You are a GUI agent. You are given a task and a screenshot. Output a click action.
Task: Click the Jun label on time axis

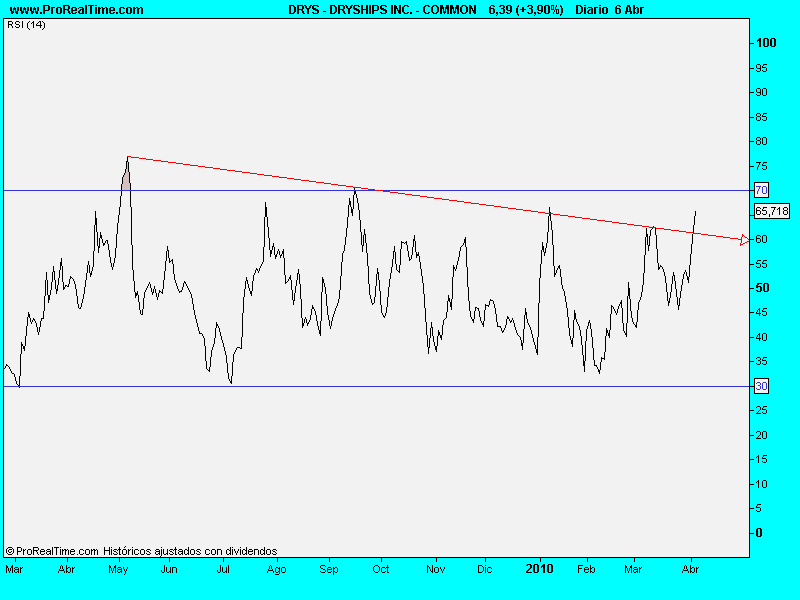click(169, 569)
